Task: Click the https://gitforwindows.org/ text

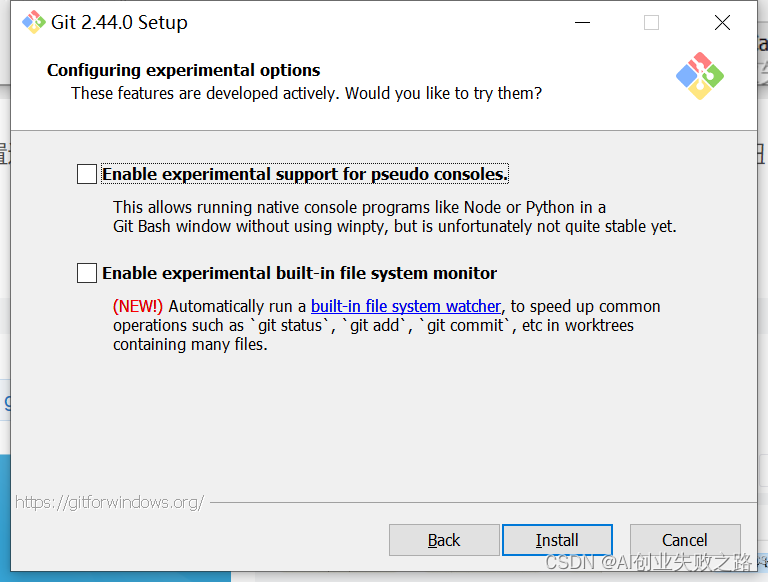Action: point(110,502)
